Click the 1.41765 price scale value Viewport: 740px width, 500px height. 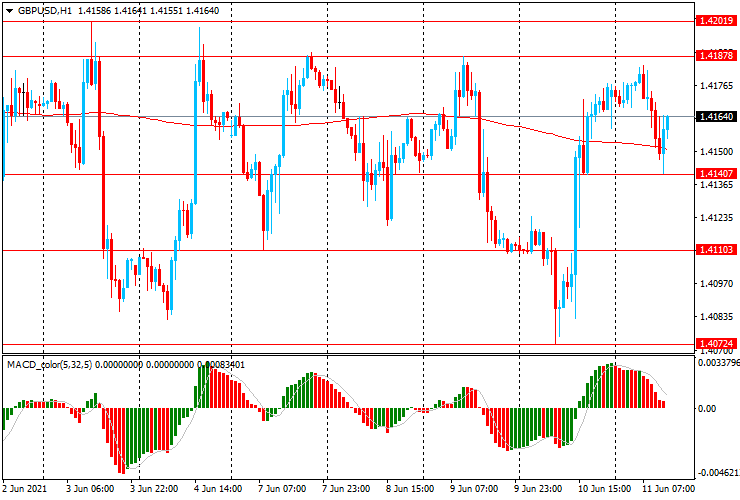tap(717, 86)
